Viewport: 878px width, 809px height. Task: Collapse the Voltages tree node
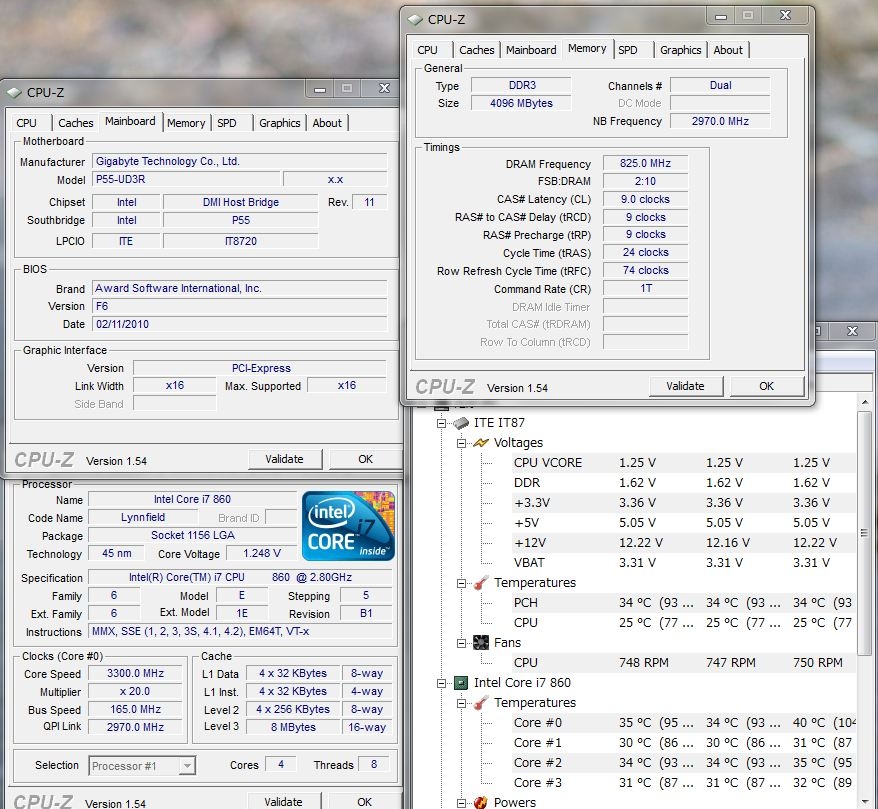pos(461,443)
